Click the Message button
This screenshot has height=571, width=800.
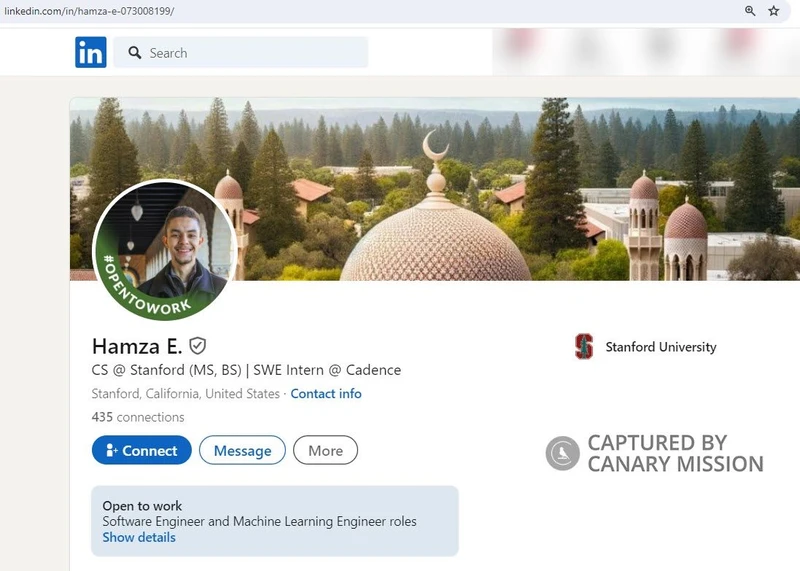[x=242, y=450]
